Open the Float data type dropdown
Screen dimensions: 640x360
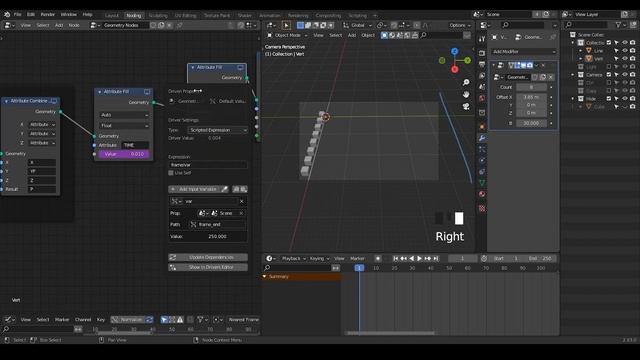click(124, 126)
